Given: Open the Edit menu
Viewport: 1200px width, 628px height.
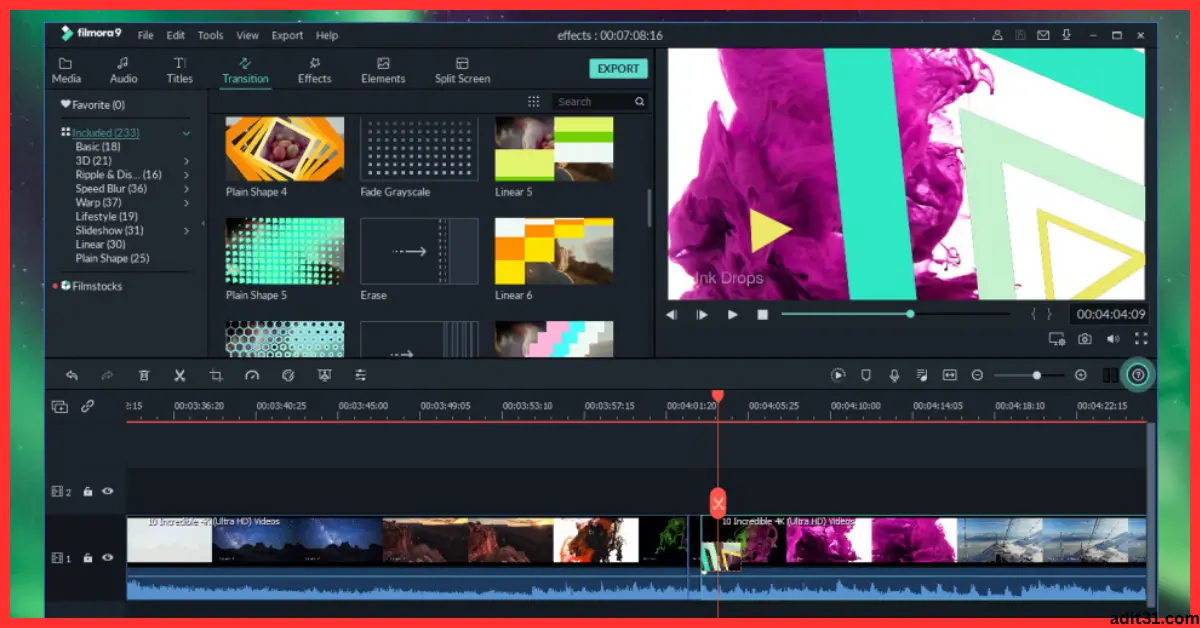Looking at the screenshot, I should (x=176, y=35).
